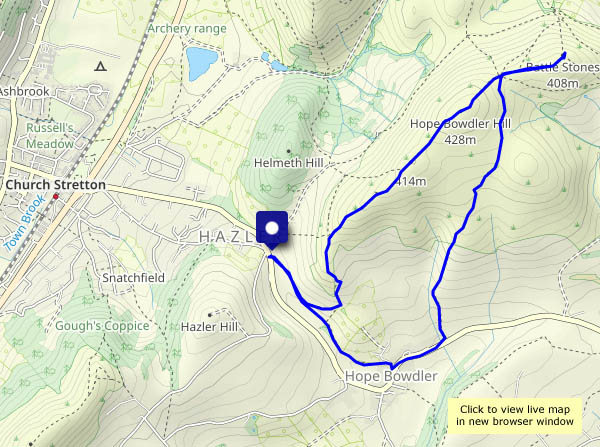Click the Battle Stones 408m label
This screenshot has height=447, width=600.
click(562, 75)
